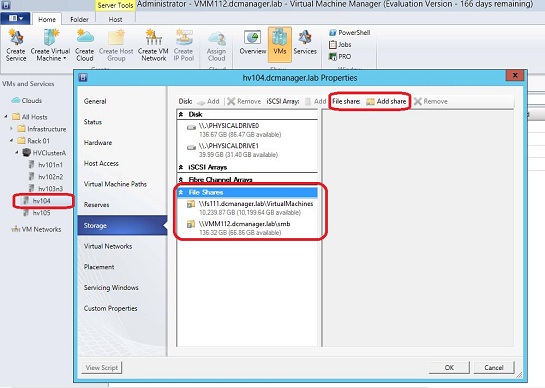Screen dimensions: 545x388
Task: Close the hv104 Properties dialog
Action: (x=515, y=75)
